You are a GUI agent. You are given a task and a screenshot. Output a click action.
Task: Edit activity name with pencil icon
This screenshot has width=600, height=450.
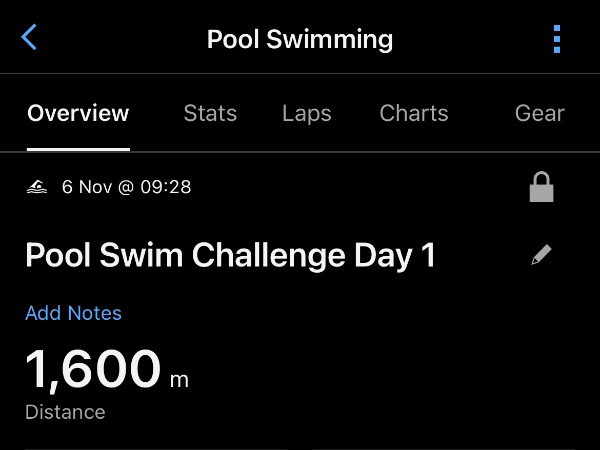pyautogui.click(x=541, y=255)
